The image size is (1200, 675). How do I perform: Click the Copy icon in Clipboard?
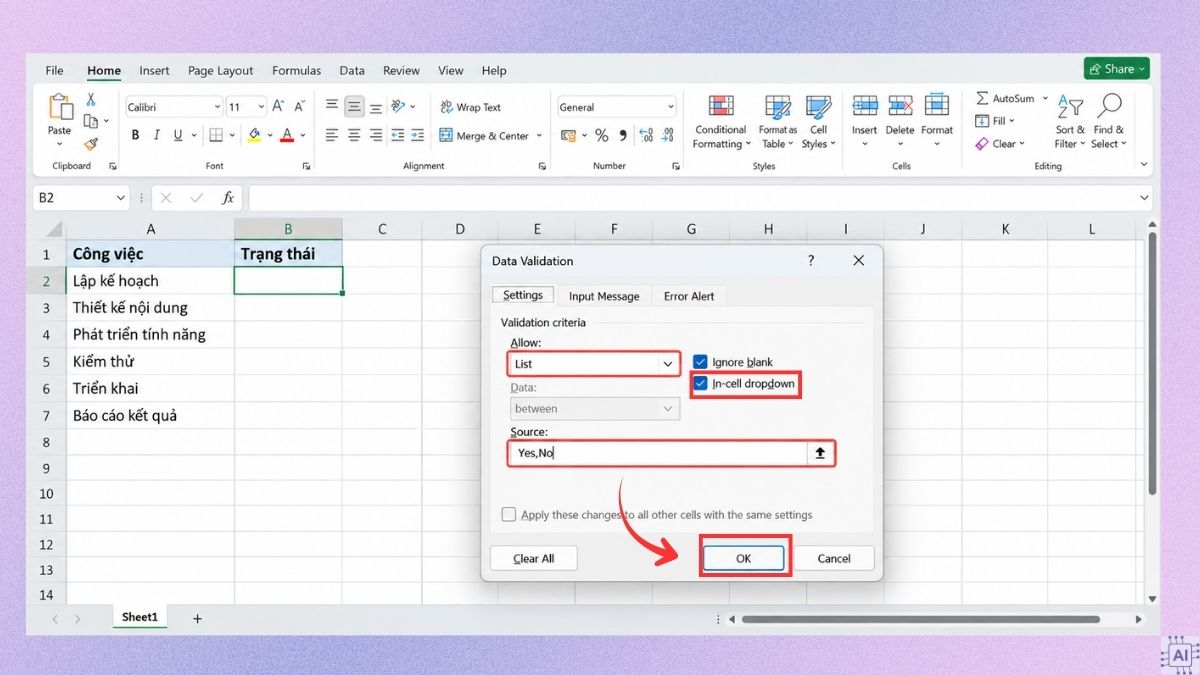(x=91, y=122)
